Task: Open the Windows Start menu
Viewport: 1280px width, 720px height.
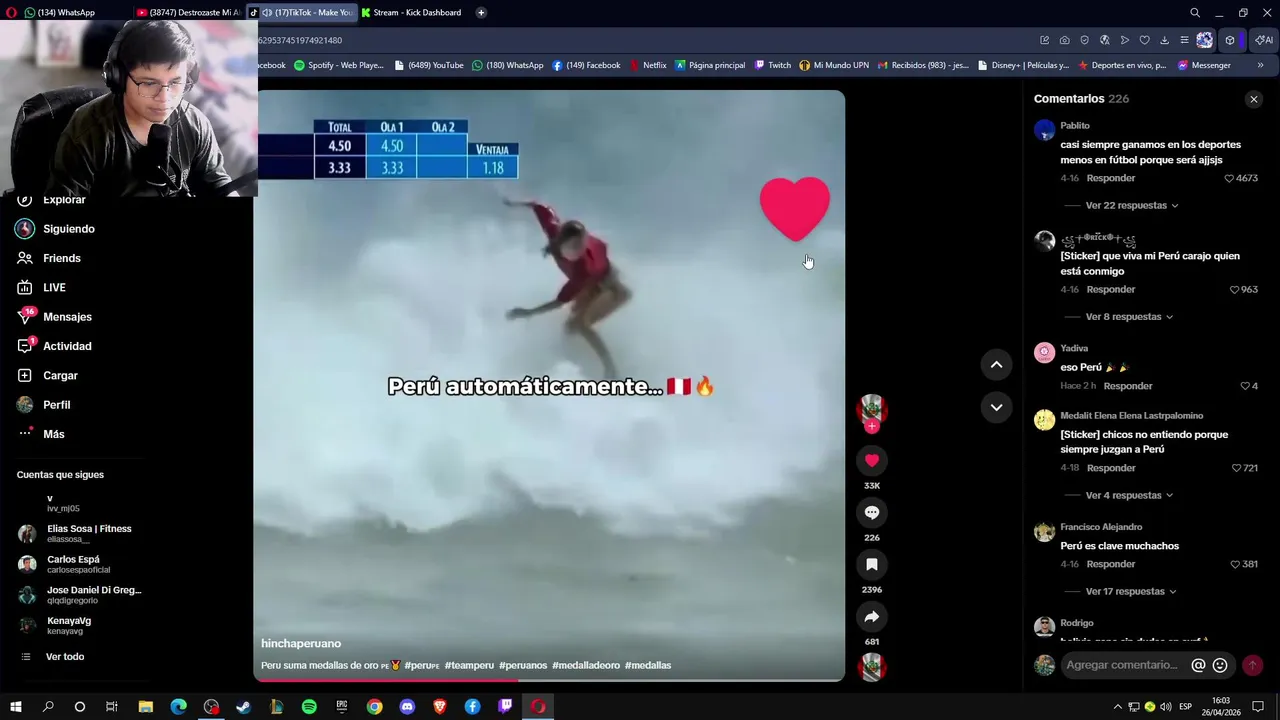Action: 15,707
